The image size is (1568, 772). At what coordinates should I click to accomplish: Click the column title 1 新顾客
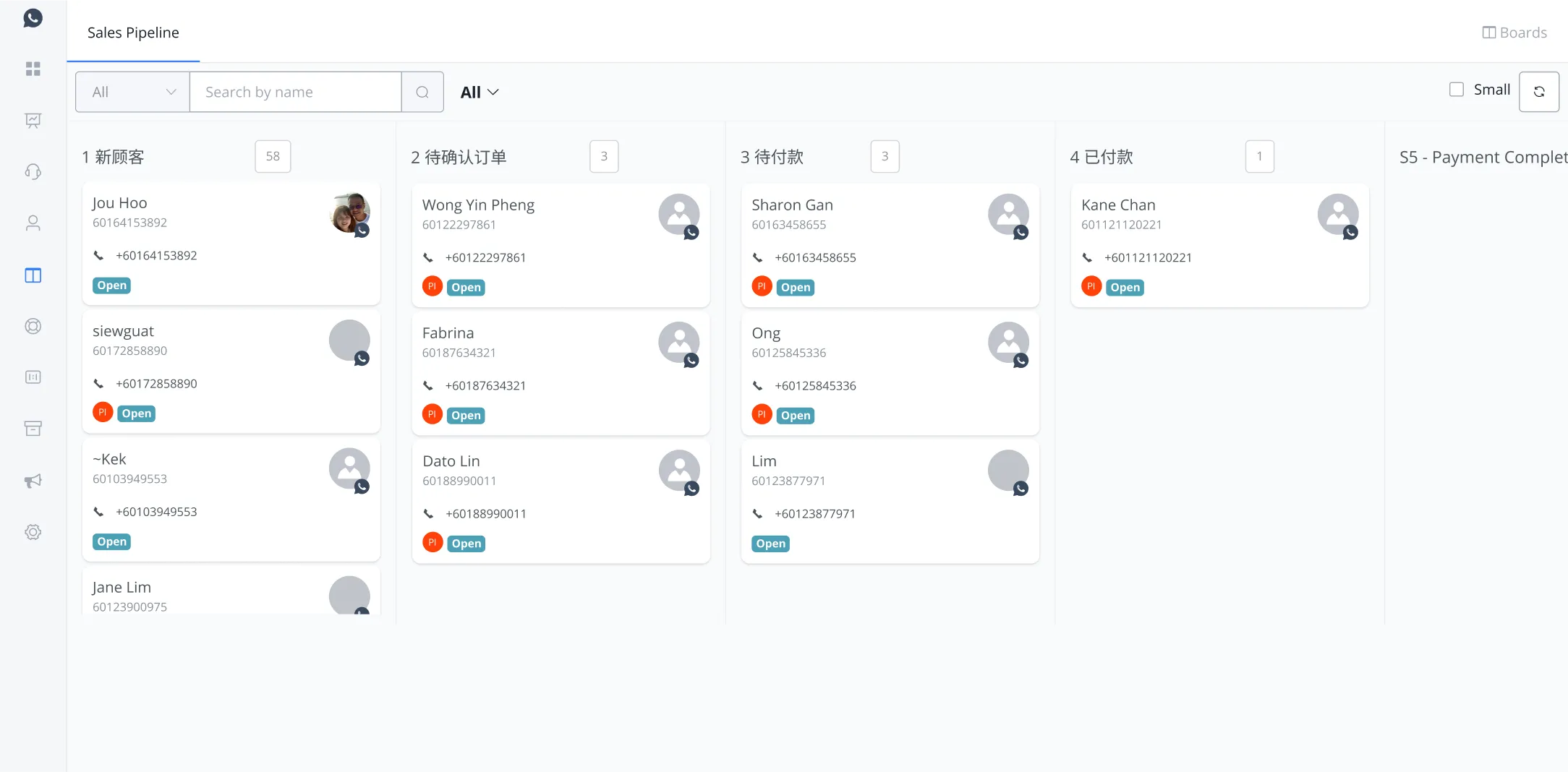point(114,157)
